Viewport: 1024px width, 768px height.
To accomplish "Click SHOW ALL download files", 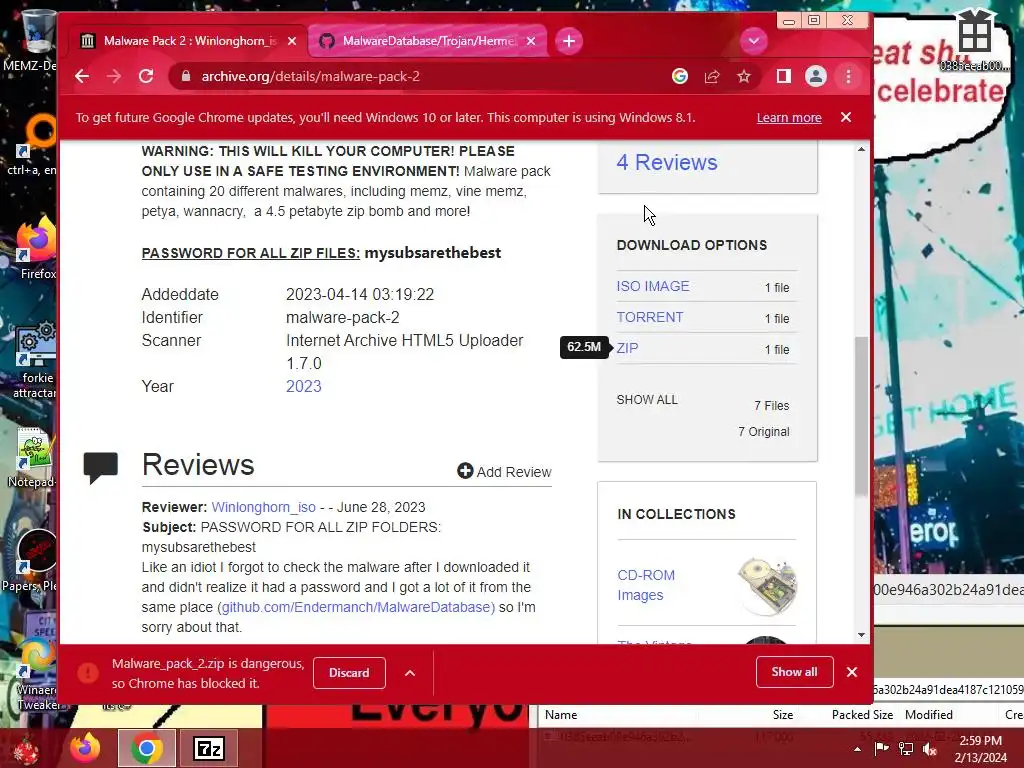I will pos(647,400).
